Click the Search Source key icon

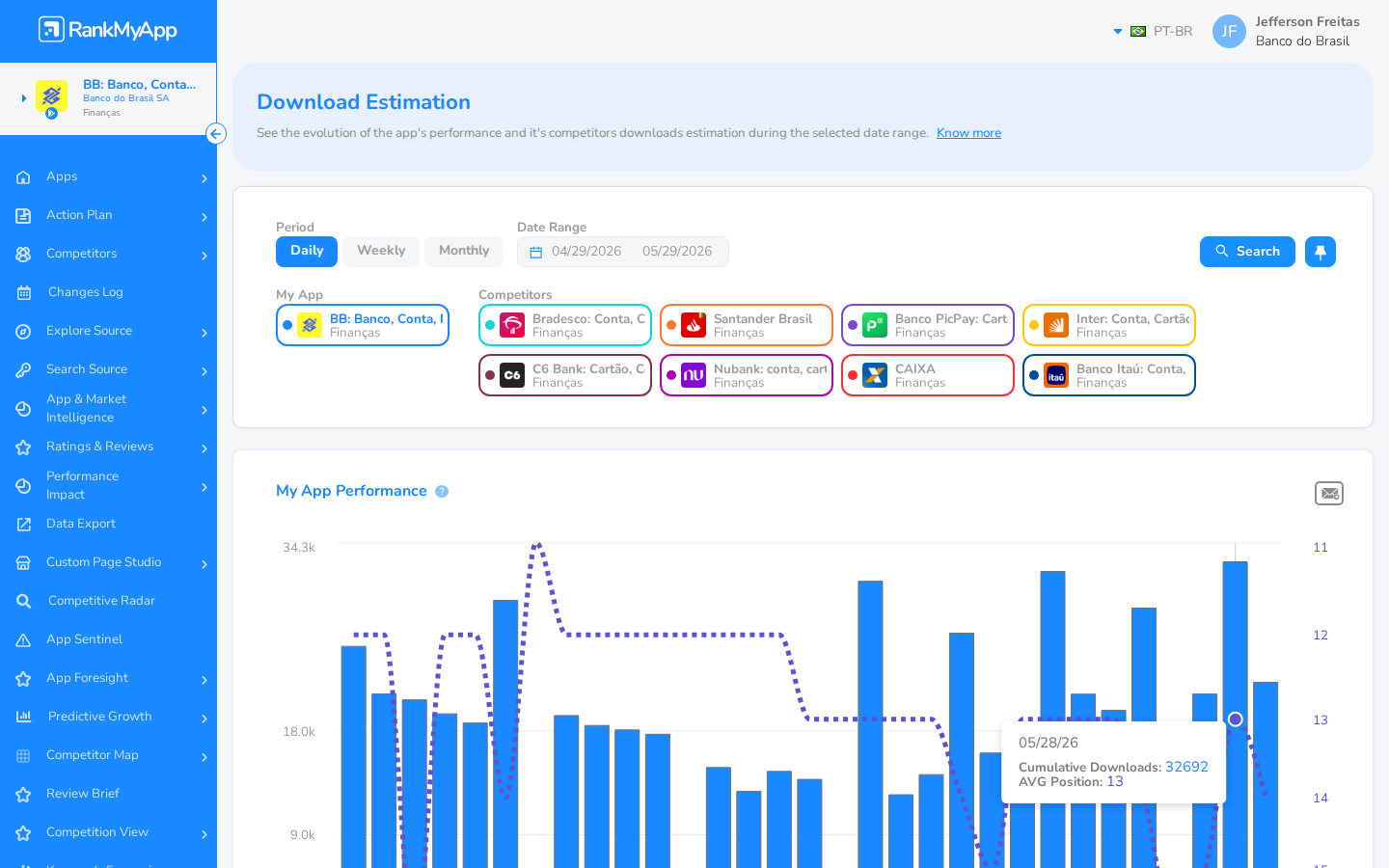point(23,370)
